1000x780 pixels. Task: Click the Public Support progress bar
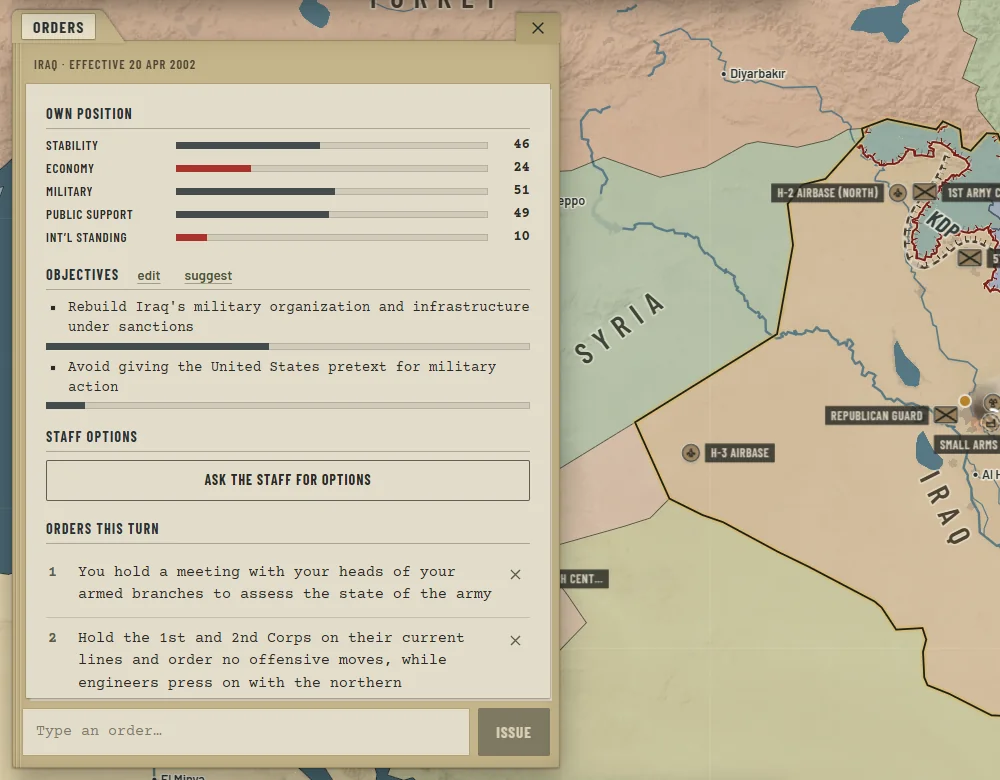(x=332, y=214)
